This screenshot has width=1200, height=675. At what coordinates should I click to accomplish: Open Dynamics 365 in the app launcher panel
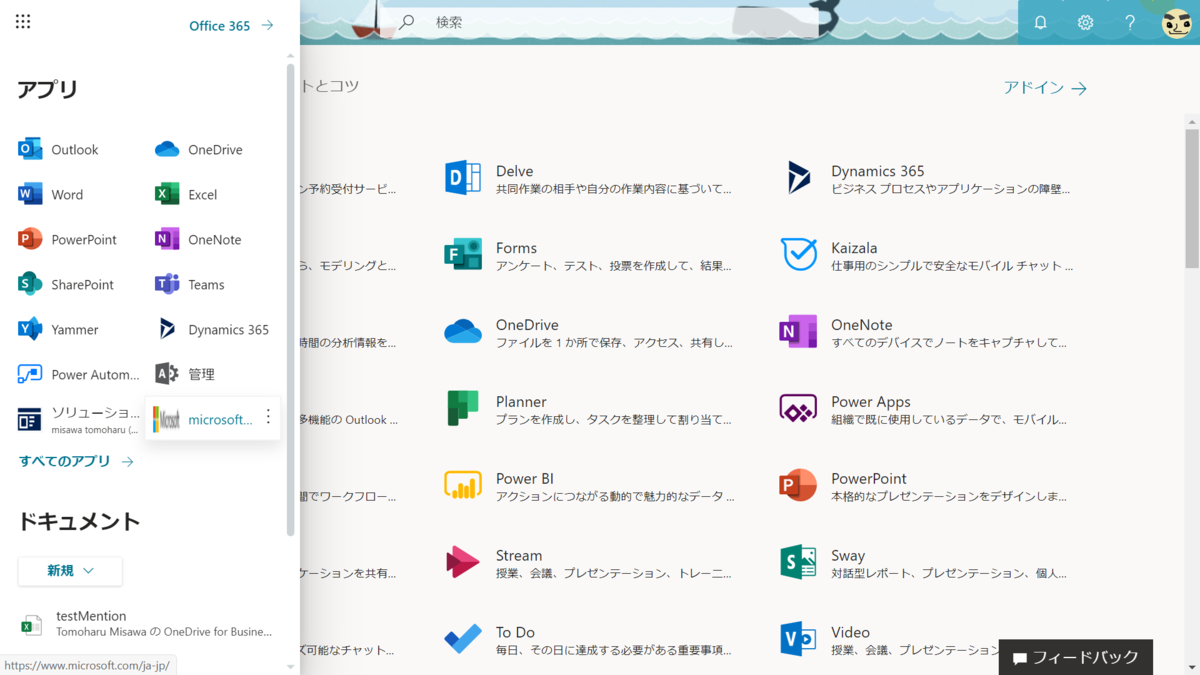click(212, 330)
